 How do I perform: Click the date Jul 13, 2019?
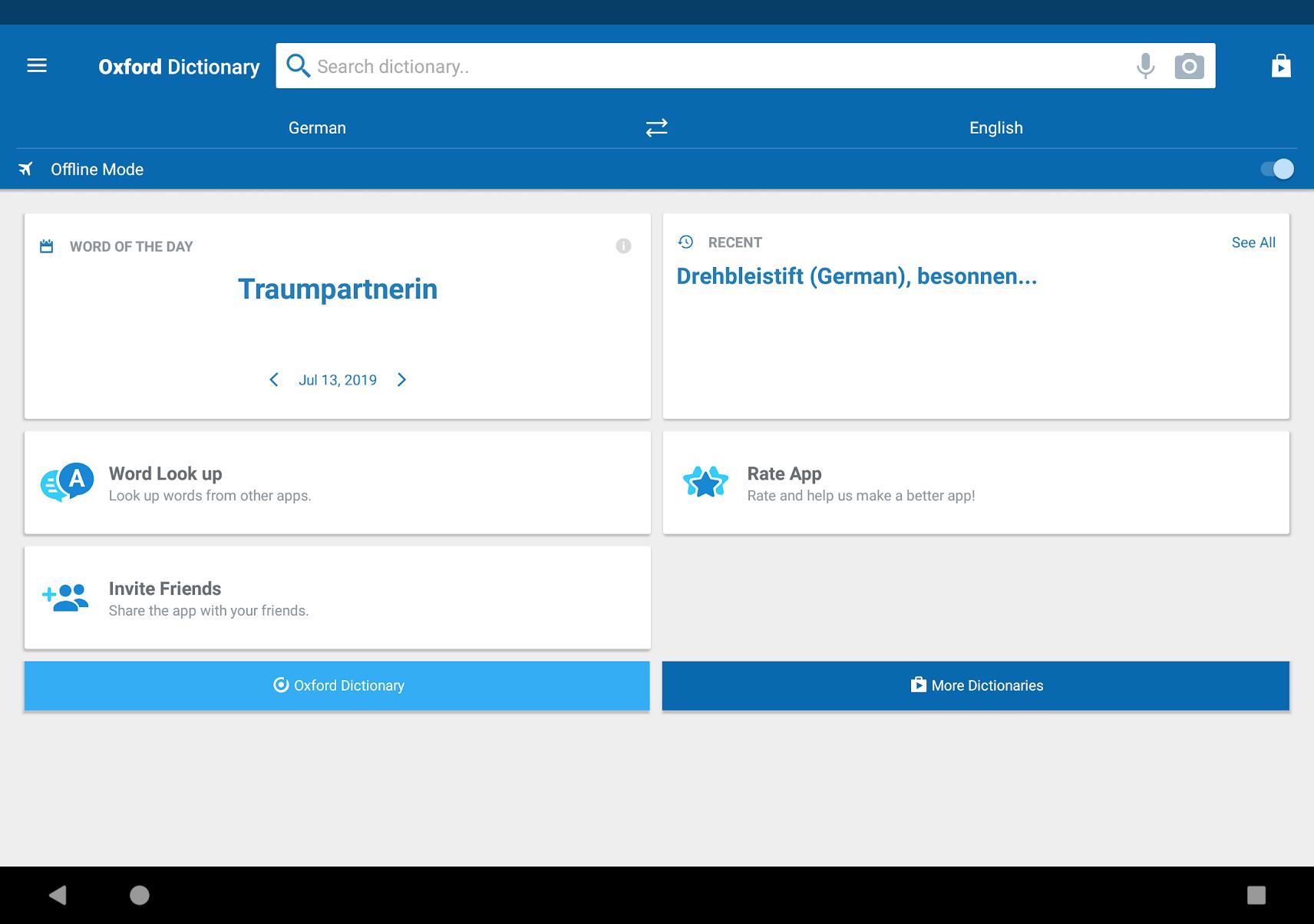coord(338,380)
